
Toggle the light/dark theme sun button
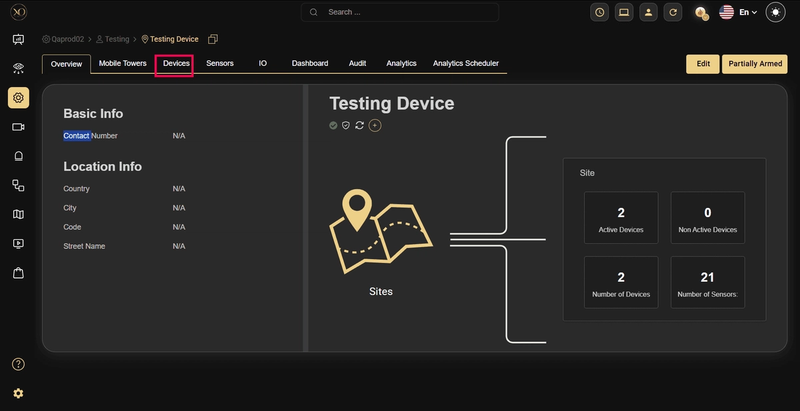click(x=776, y=12)
